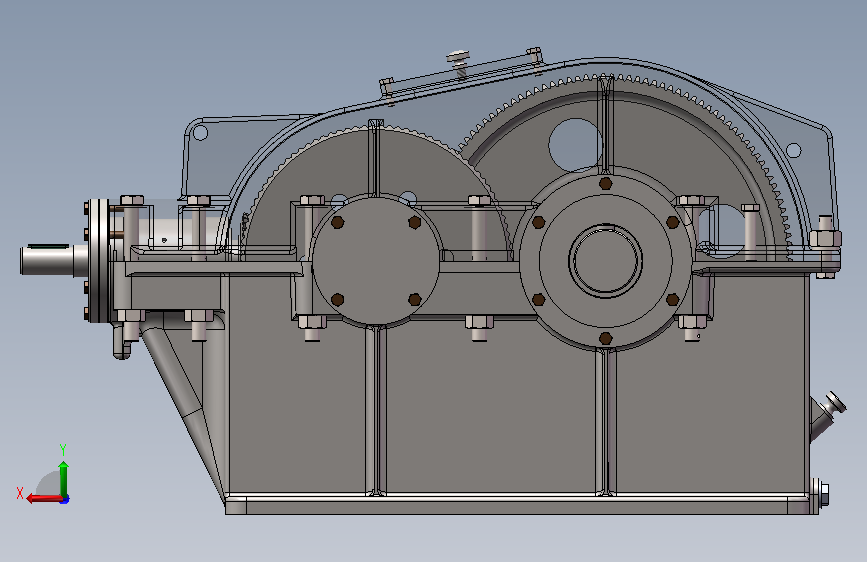This screenshot has height=562, width=867.
Task: Pick hex bolt head between the two covers
Action: [x=479, y=200]
